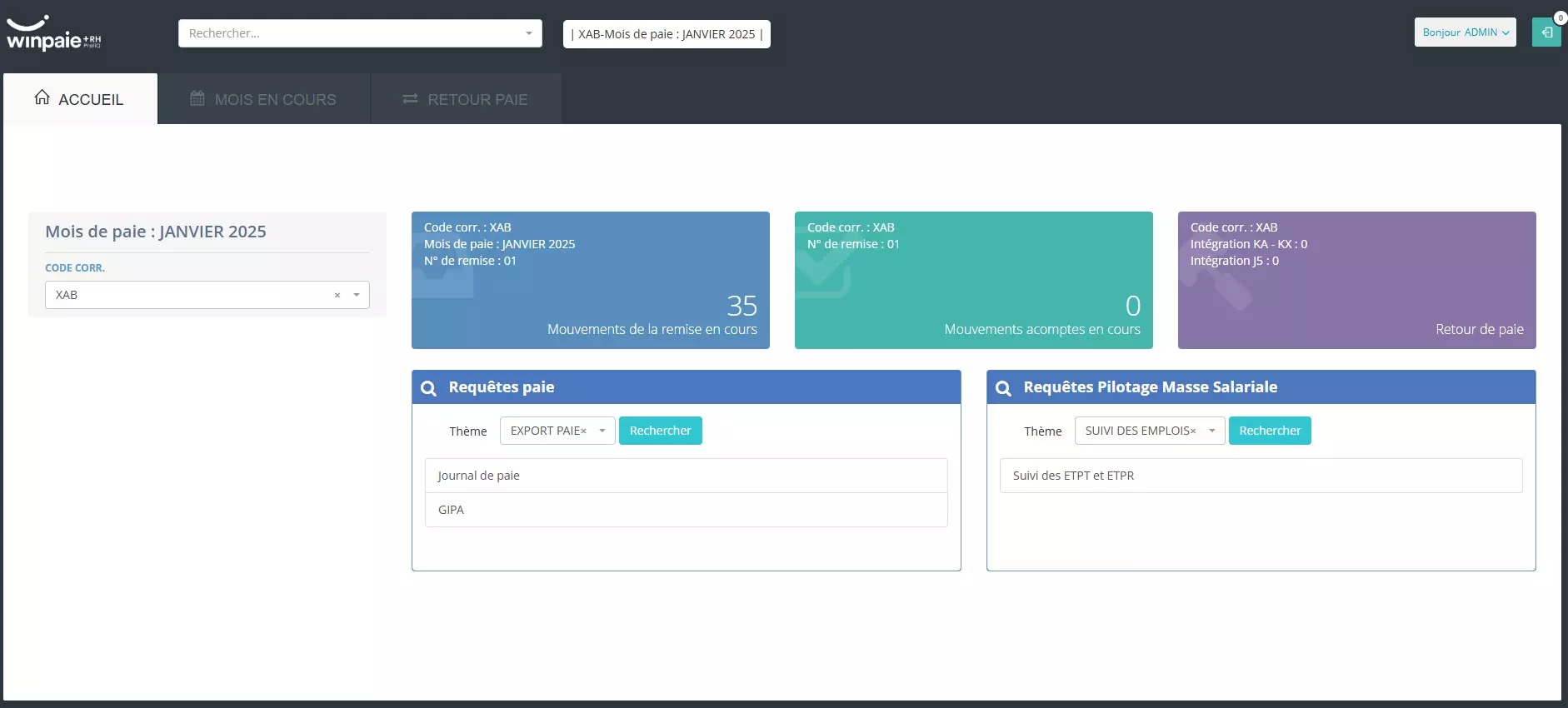This screenshot has height=708, width=1568.
Task: Click the notification badge showing 0
Action: [1561, 17]
